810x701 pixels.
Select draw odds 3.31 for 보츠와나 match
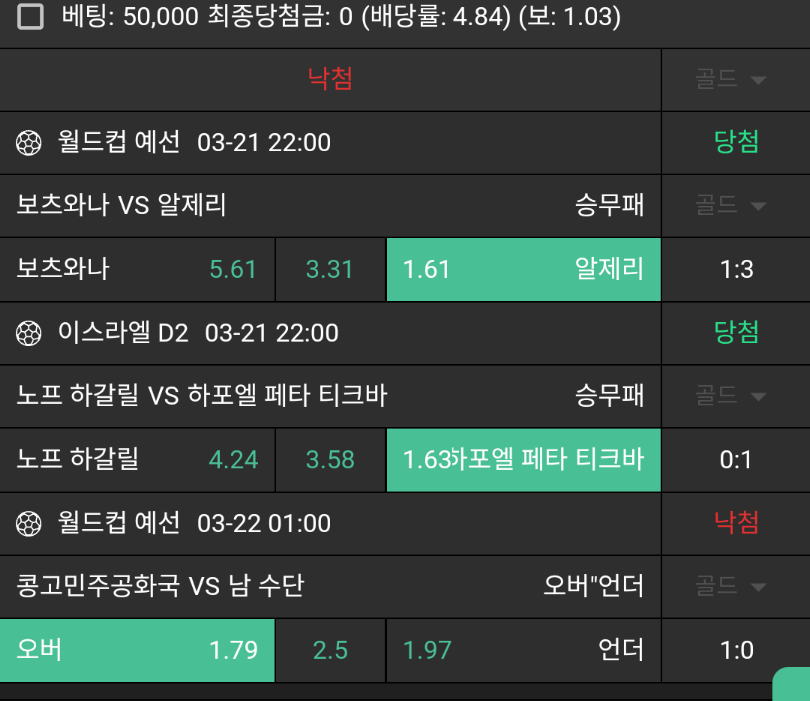tap(330, 269)
